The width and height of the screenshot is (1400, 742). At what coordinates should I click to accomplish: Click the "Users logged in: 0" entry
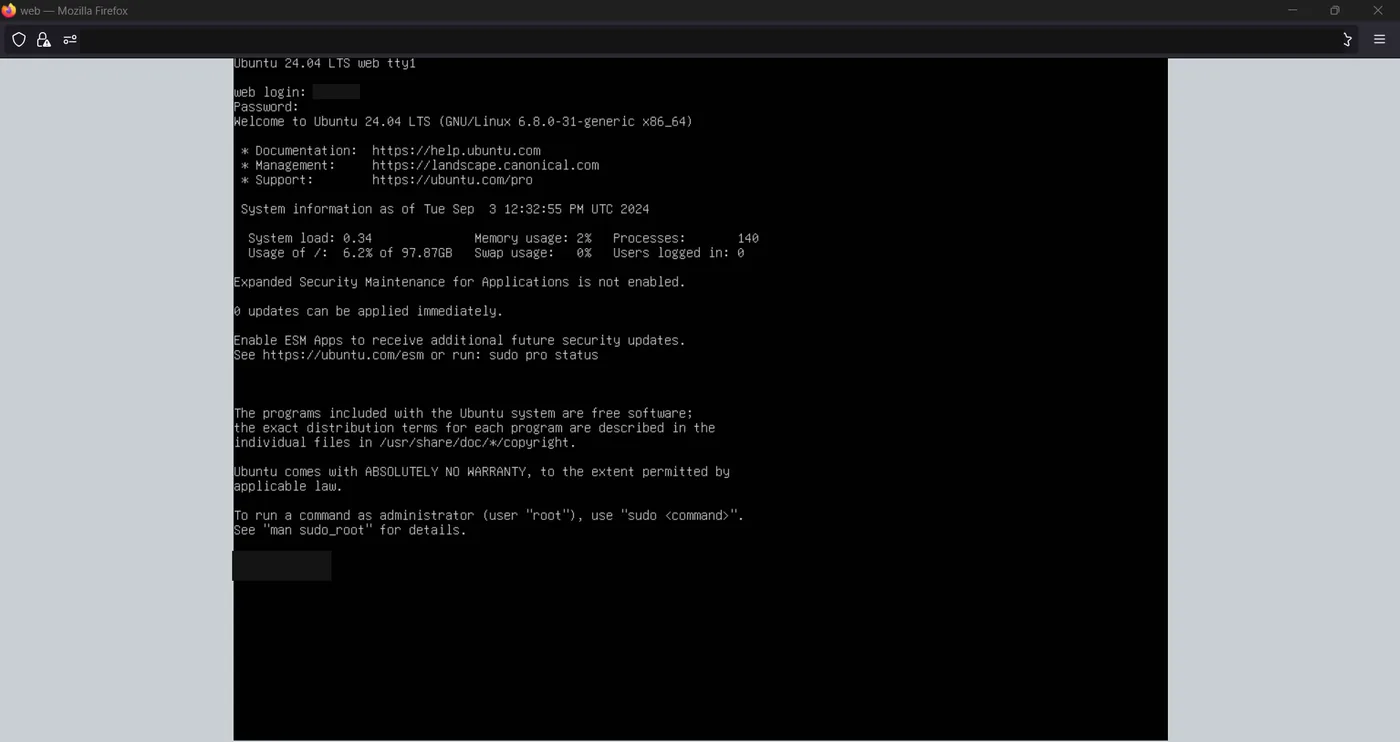click(678, 253)
